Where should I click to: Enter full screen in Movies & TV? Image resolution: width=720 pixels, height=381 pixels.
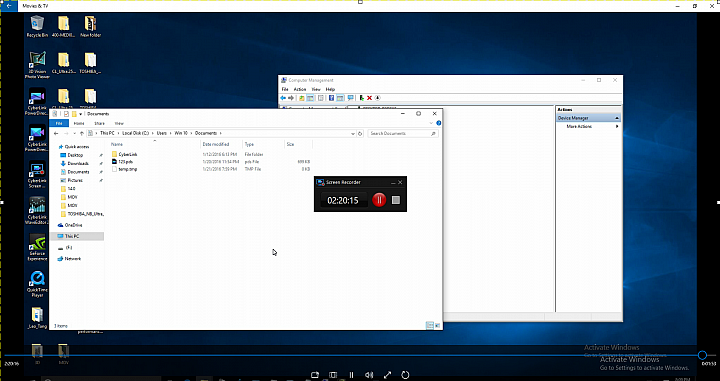pos(387,375)
